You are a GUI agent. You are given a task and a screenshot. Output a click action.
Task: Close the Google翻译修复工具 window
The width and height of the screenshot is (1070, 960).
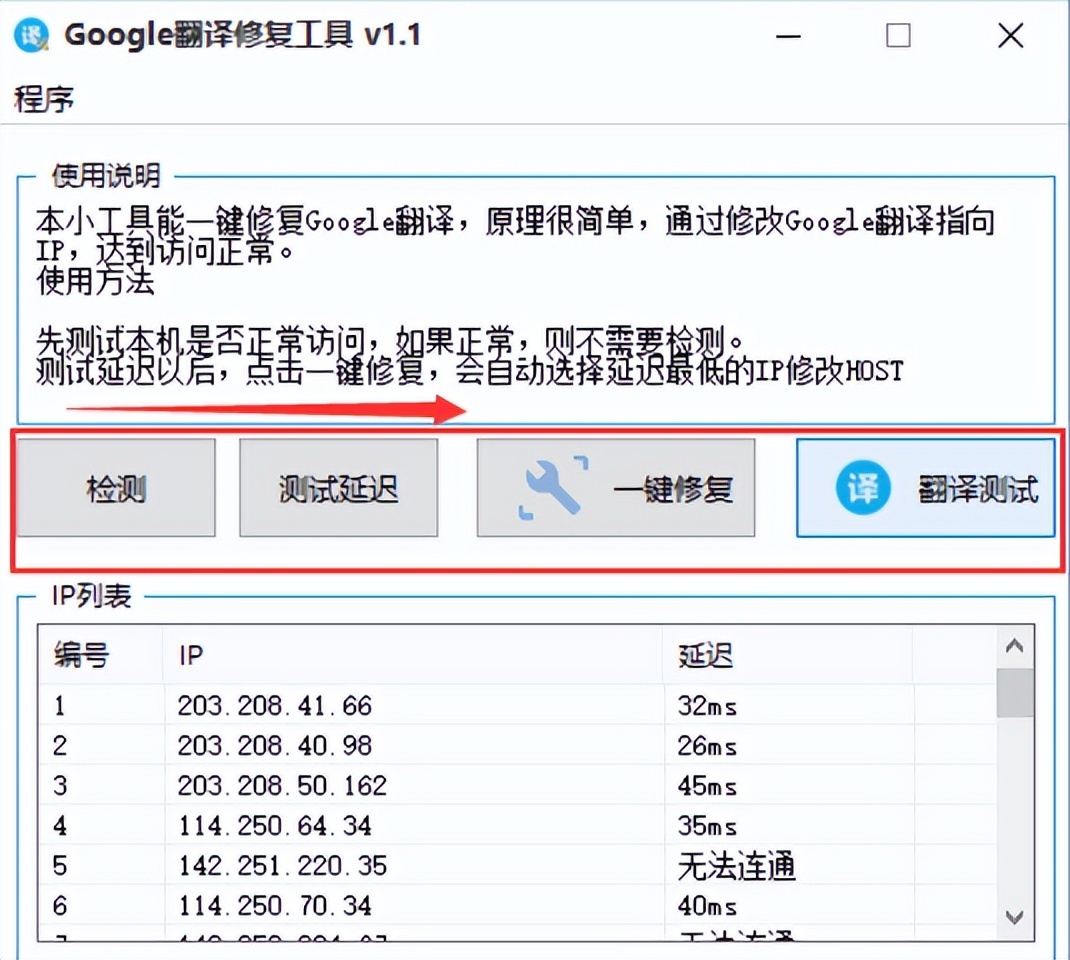1011,35
